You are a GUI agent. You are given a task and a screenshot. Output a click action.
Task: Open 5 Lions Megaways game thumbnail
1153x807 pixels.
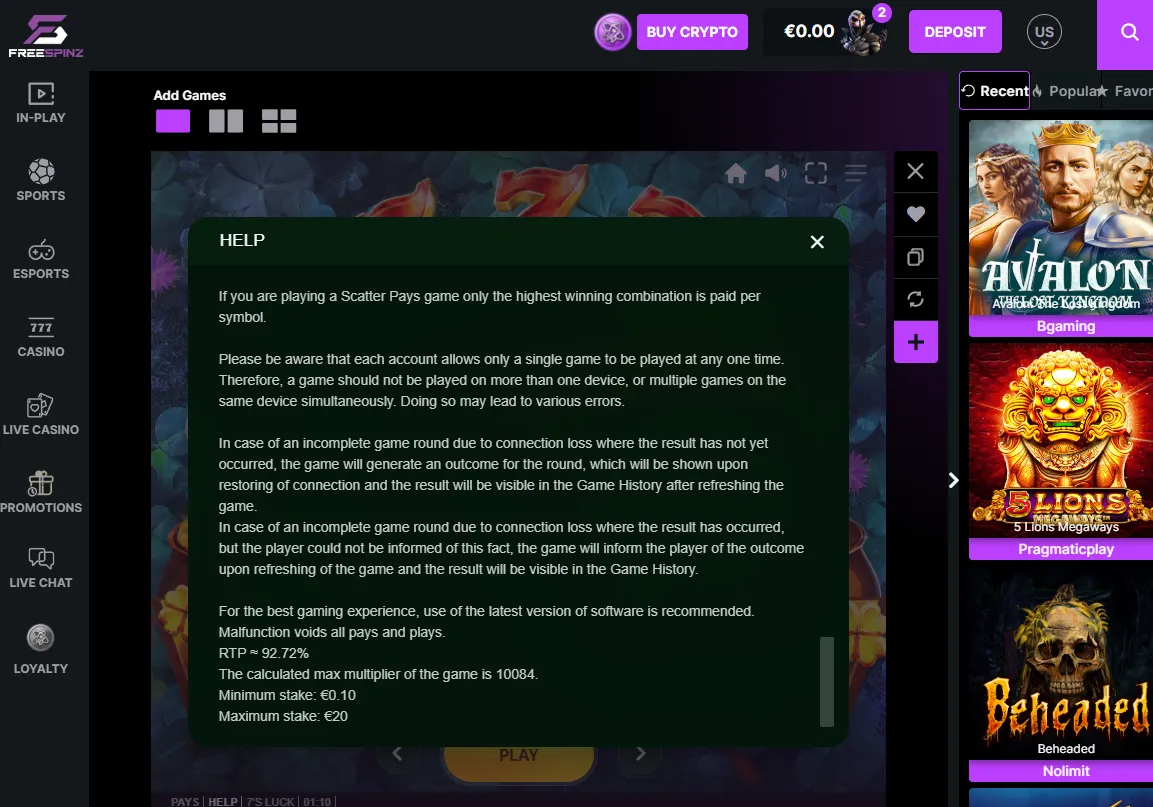point(1061,441)
